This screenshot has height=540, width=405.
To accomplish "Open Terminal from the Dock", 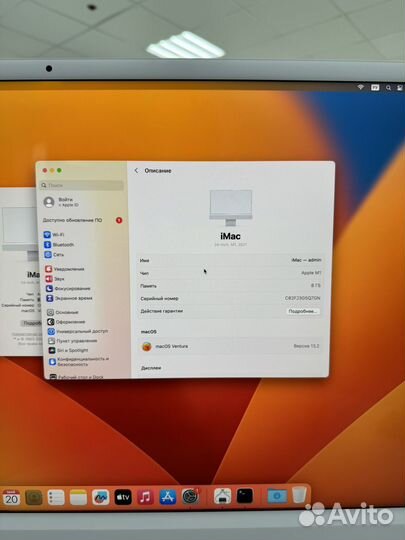I will pos(245,496).
